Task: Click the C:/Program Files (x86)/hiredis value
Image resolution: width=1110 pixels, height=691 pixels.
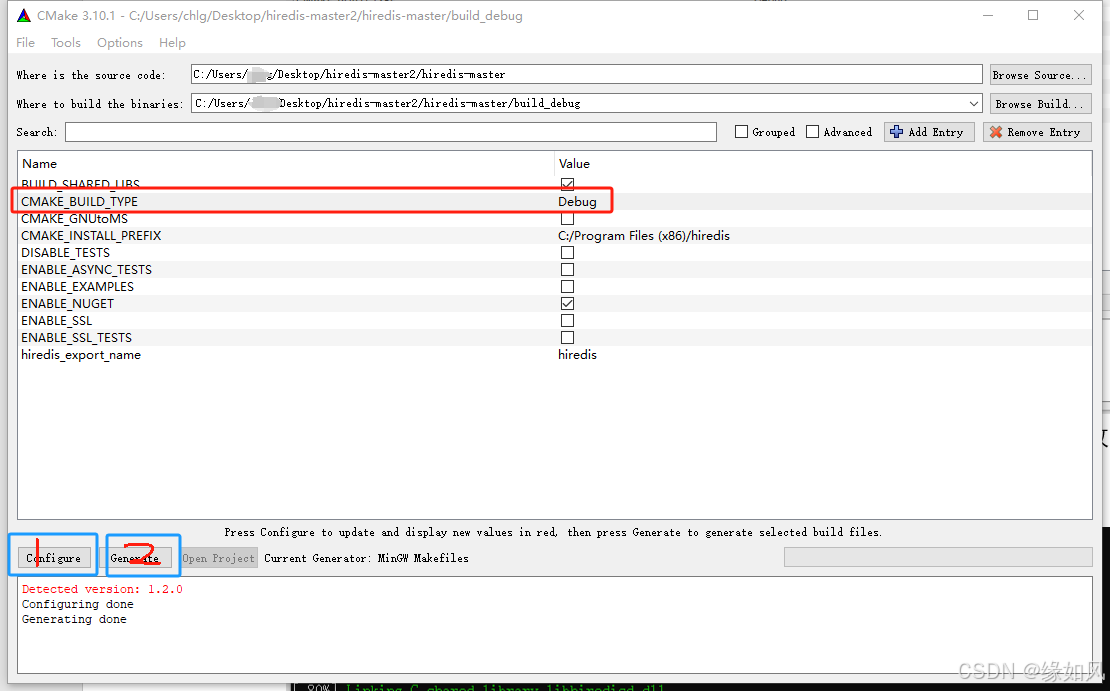Action: [x=643, y=236]
